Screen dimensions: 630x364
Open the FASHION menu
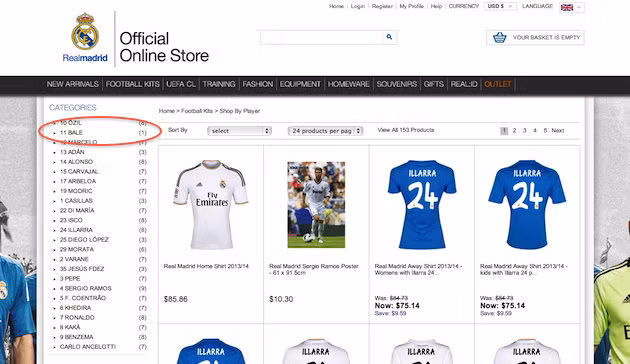258,84
